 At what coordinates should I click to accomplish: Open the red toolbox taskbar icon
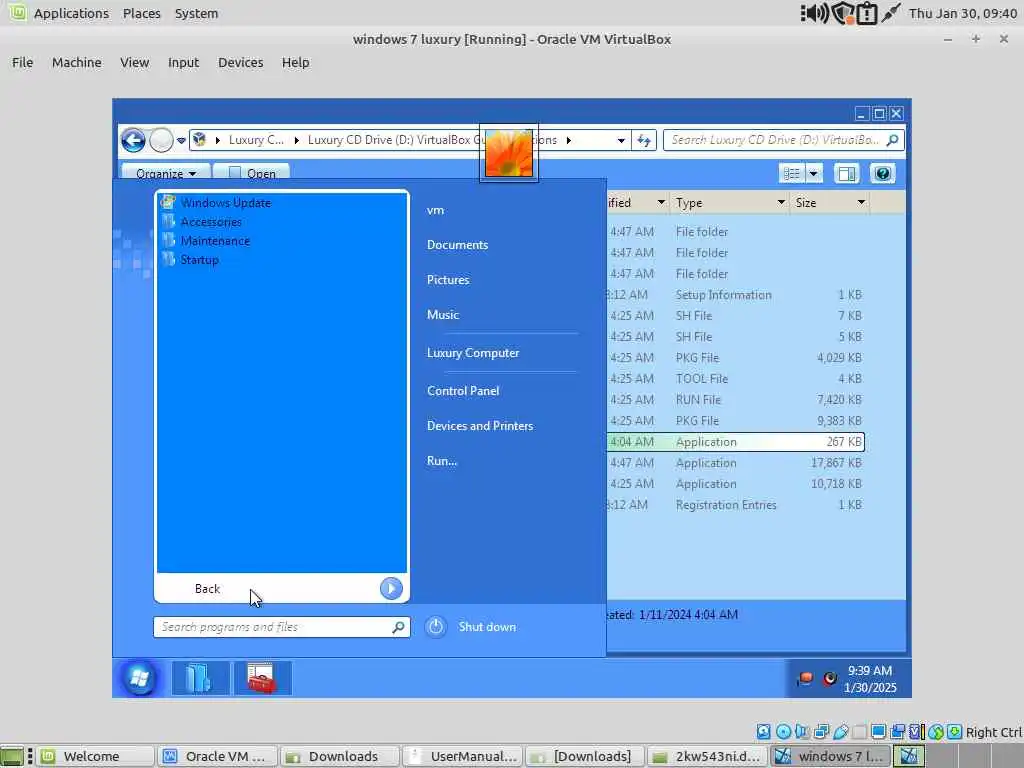pyautogui.click(x=262, y=678)
